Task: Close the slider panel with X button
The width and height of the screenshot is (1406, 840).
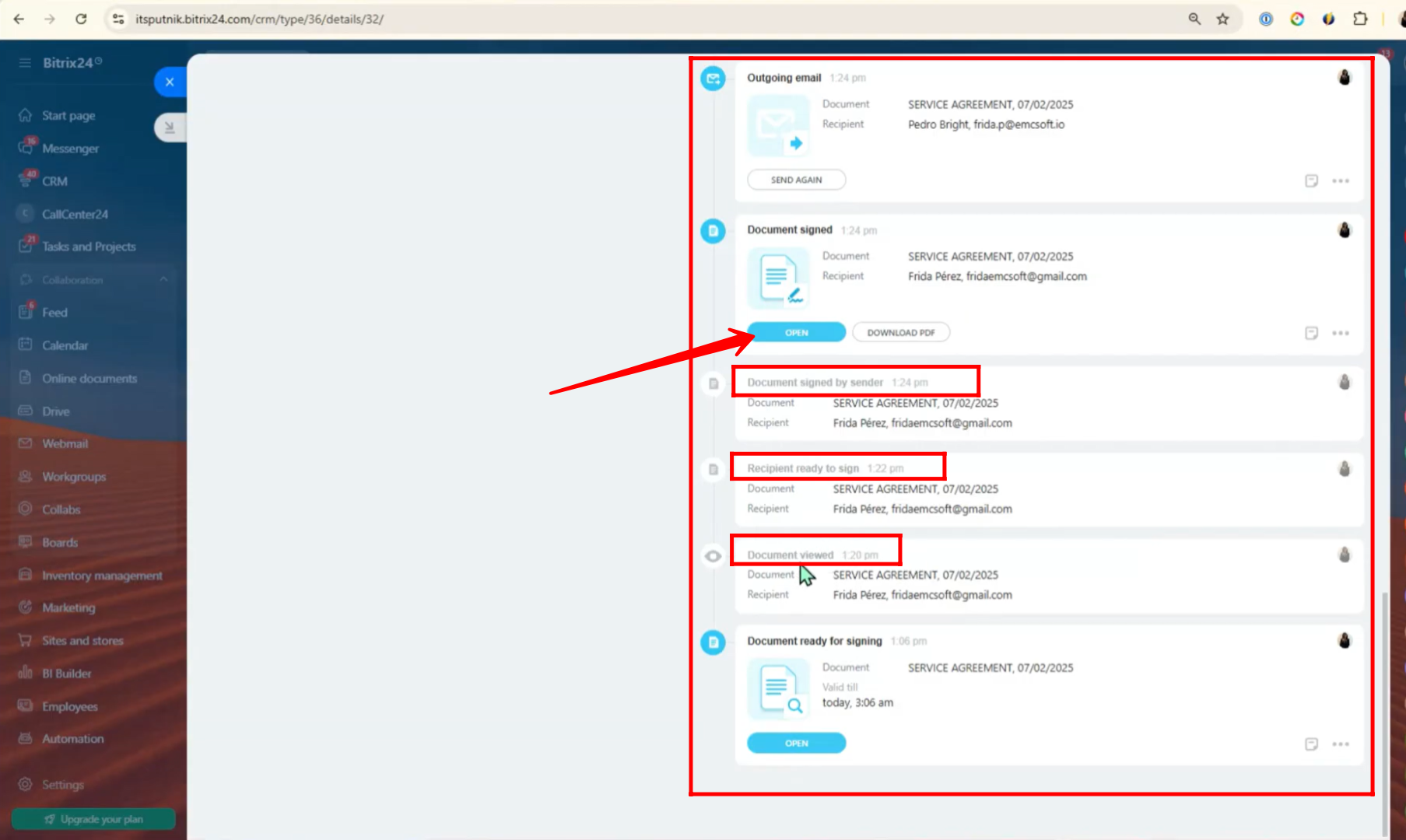Action: pyautogui.click(x=170, y=82)
